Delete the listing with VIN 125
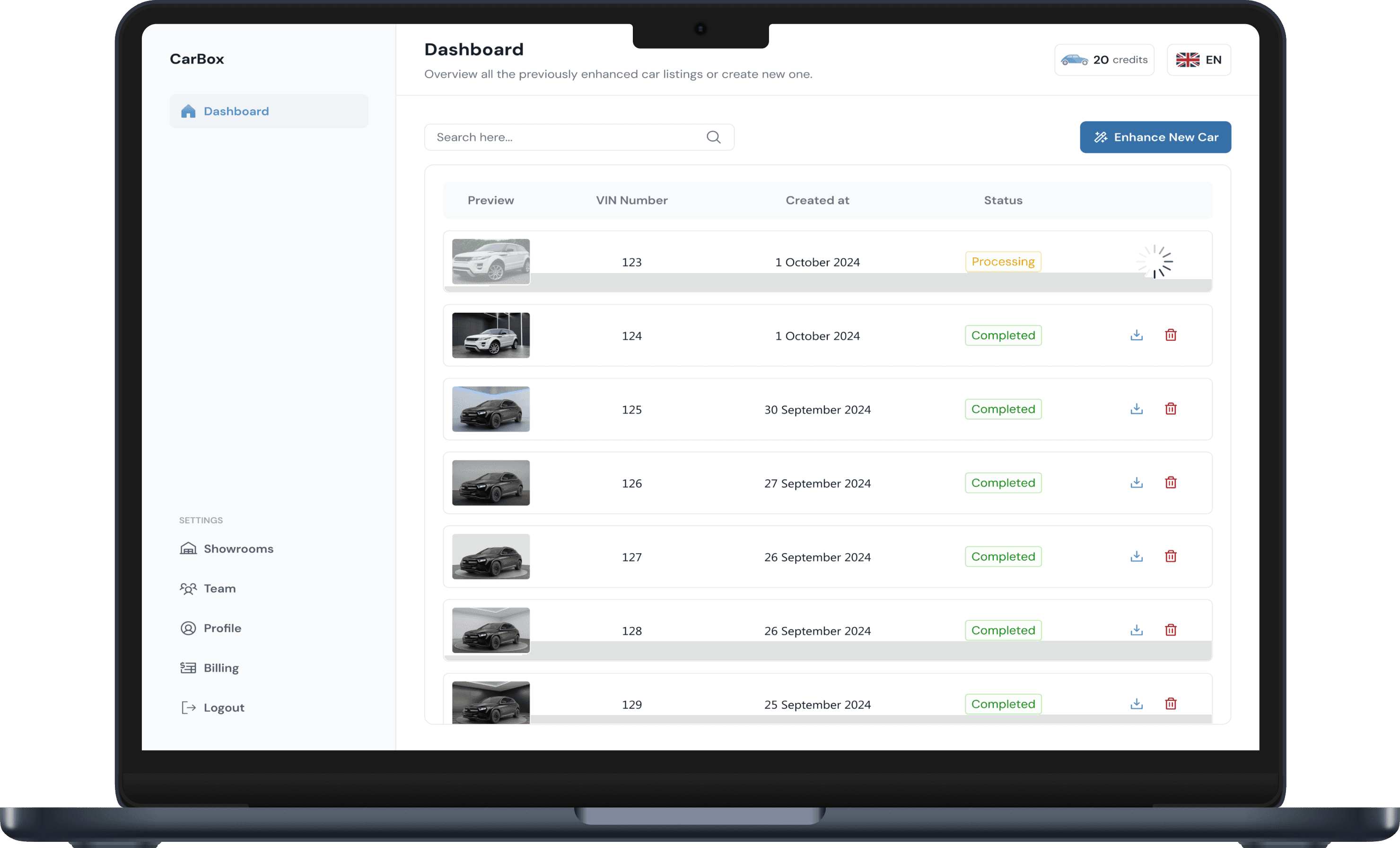 (x=1171, y=409)
